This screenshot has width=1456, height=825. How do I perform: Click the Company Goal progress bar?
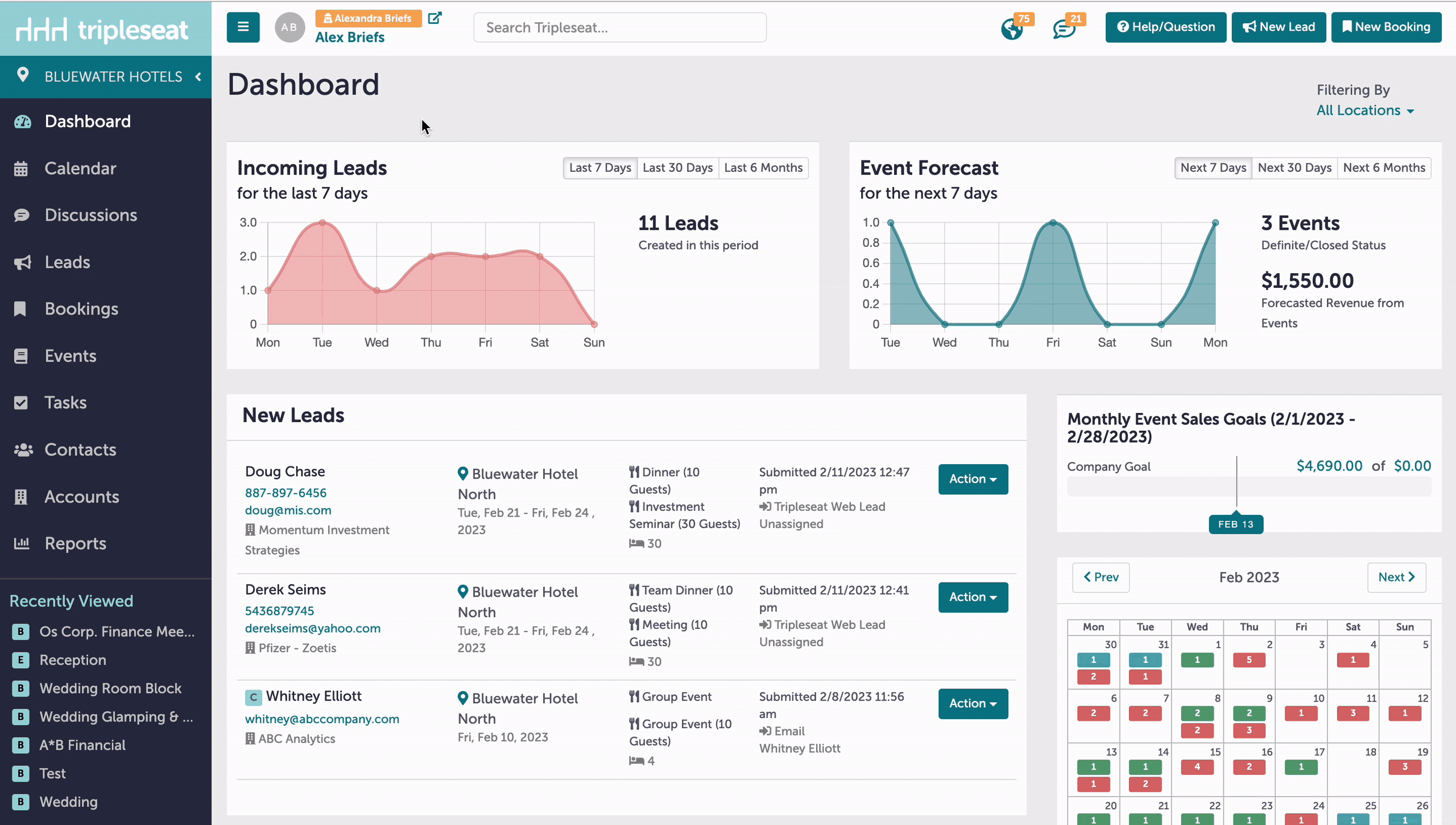tap(1249, 487)
